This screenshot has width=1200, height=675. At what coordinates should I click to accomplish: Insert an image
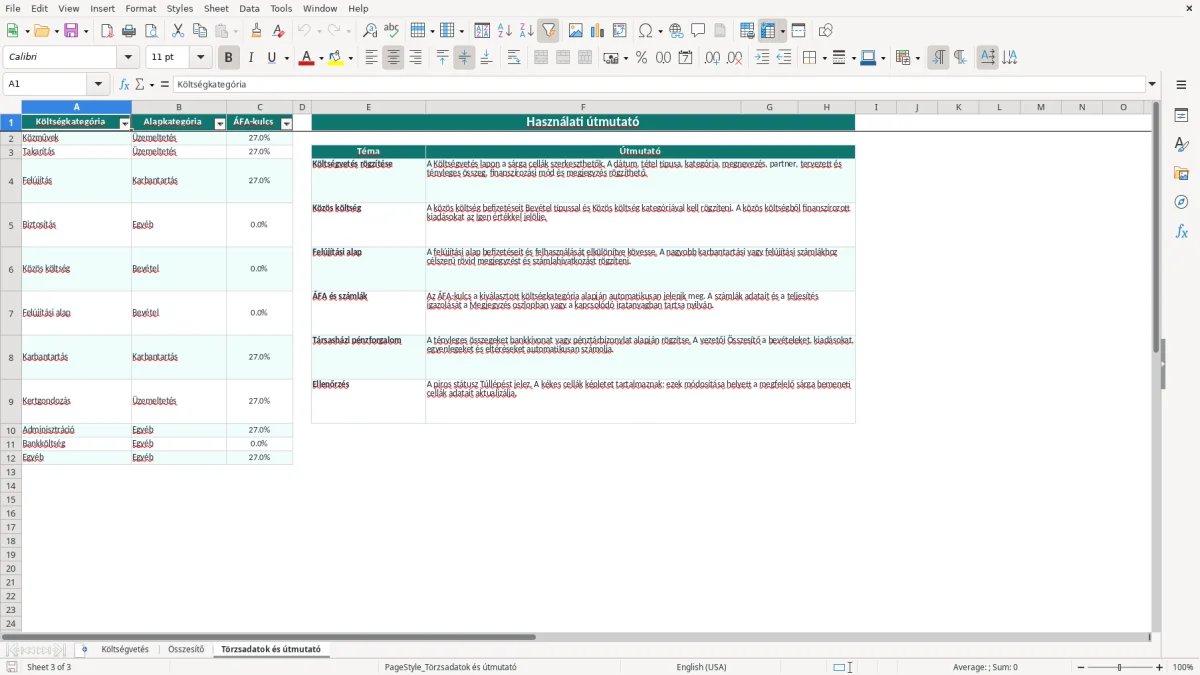click(576, 31)
